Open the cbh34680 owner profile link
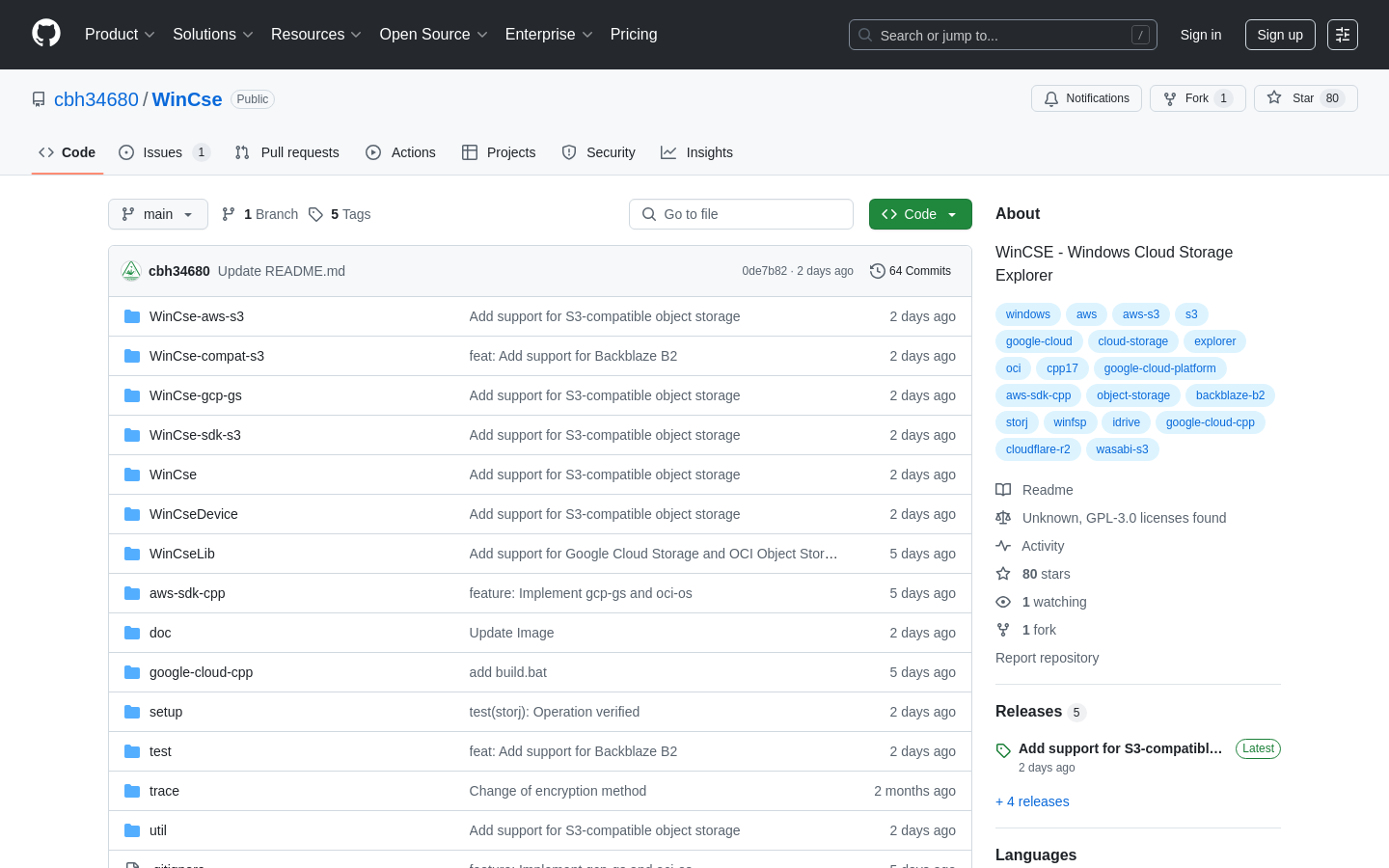This screenshot has height=868, width=1389. (x=96, y=99)
